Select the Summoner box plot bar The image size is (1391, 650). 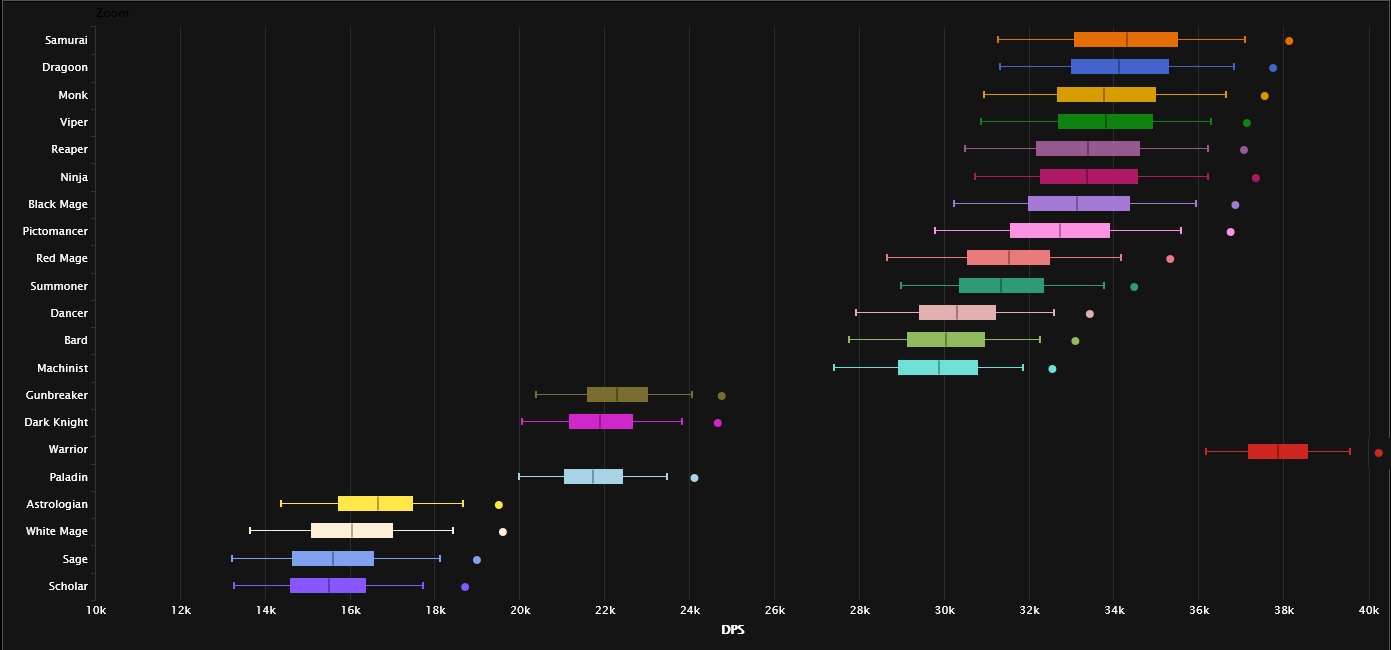tap(1001, 286)
